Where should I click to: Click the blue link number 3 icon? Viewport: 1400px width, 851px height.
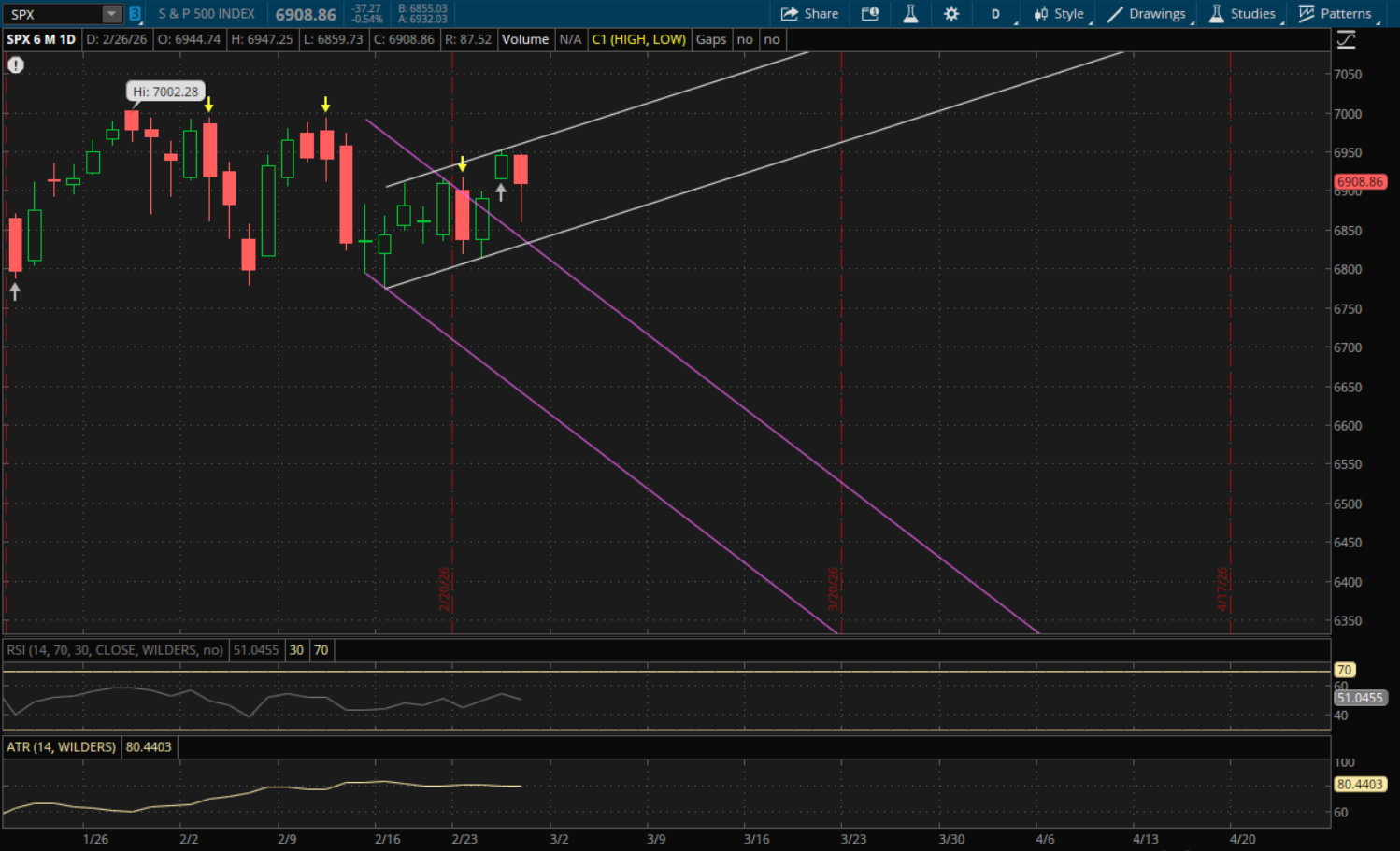pyautogui.click(x=135, y=14)
